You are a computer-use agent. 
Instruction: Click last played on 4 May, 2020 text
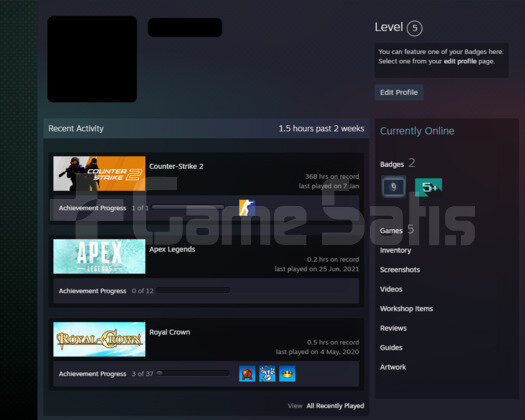pos(317,352)
